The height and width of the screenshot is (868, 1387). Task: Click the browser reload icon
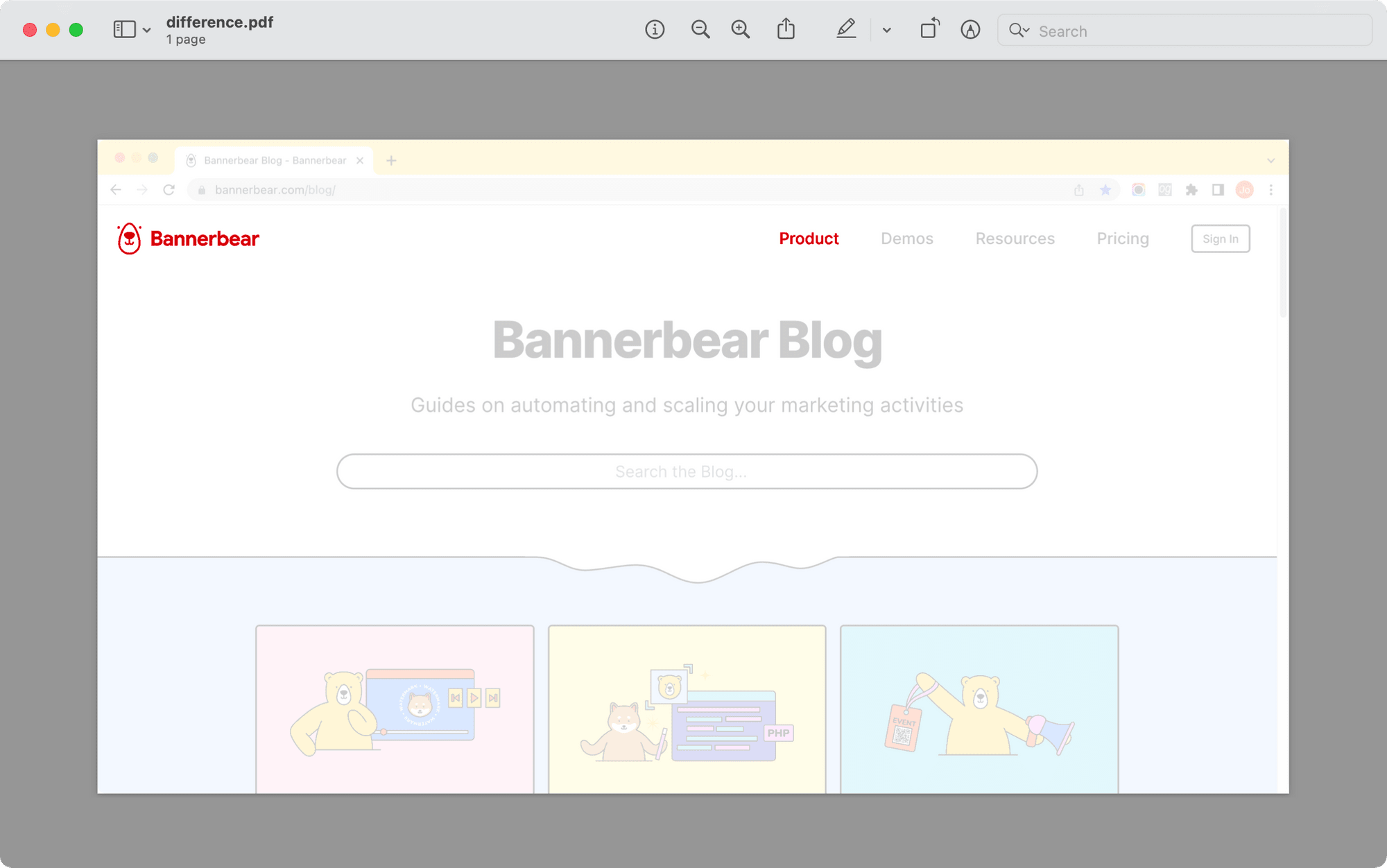pyautogui.click(x=169, y=190)
